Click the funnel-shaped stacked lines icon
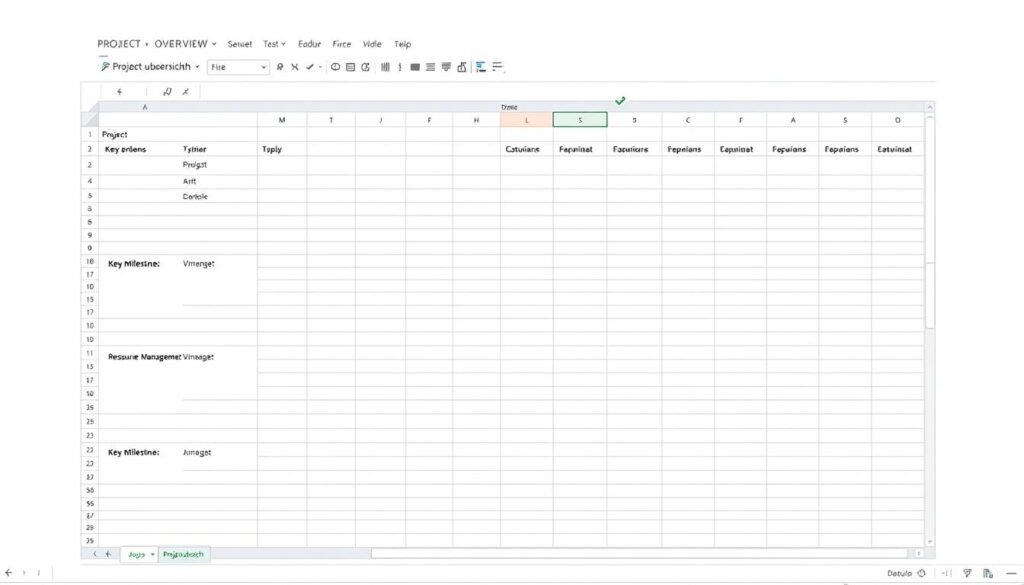This screenshot has height=585, width=1024. (446, 67)
